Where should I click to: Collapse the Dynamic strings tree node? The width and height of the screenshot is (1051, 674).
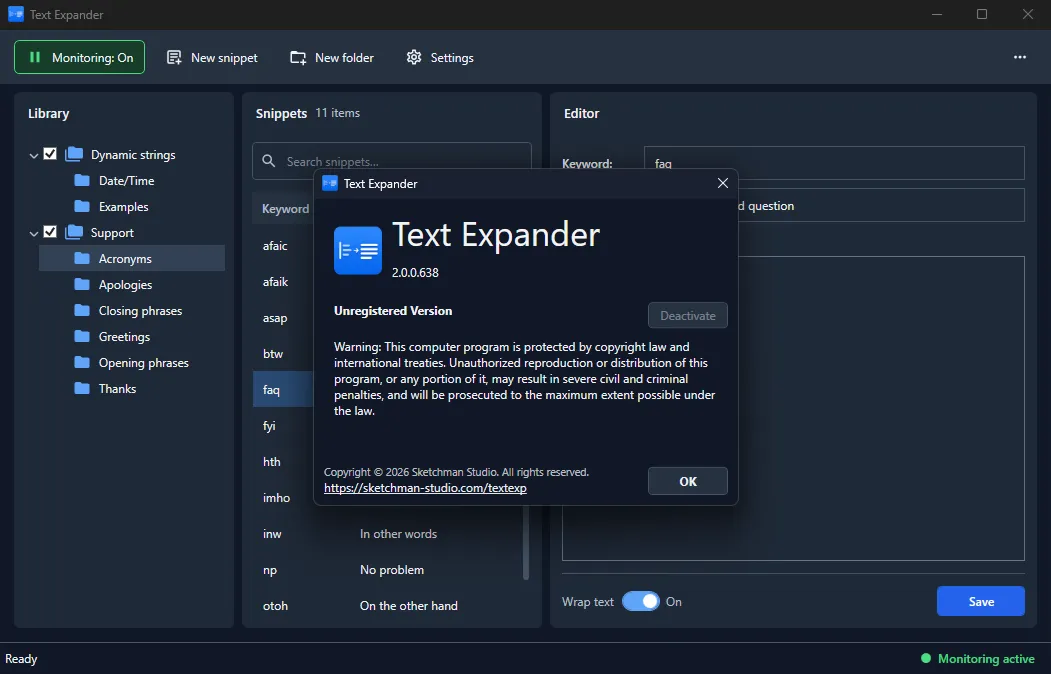[x=34, y=155]
